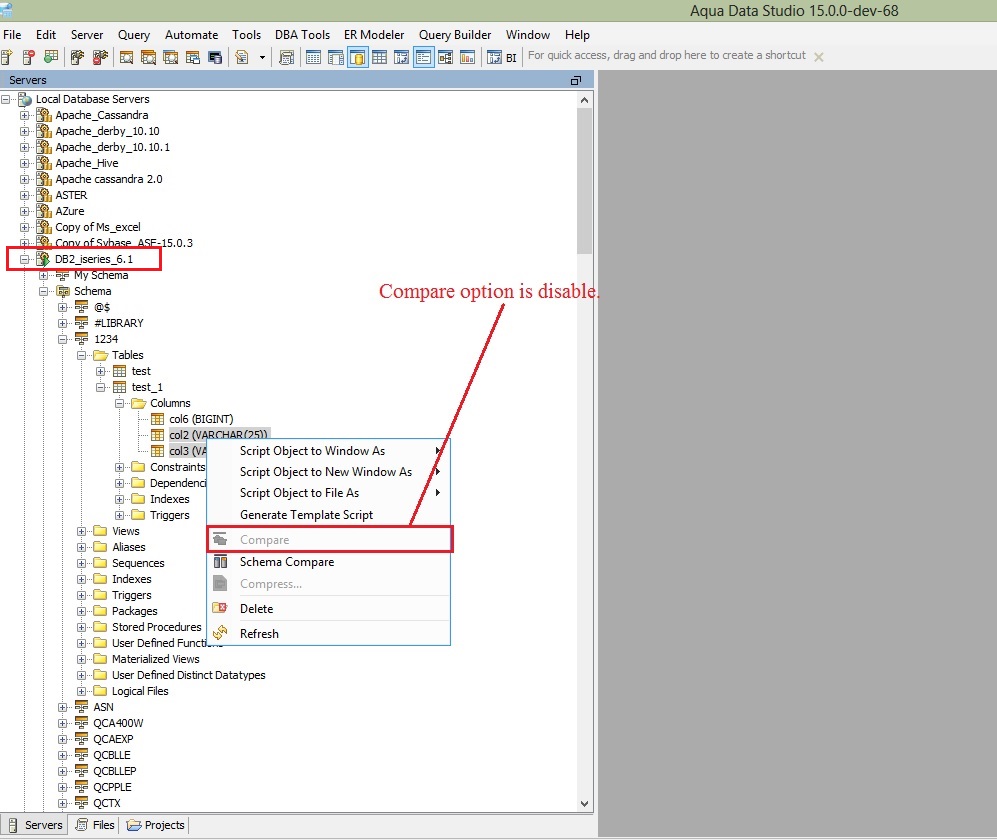
Task: Switch to the Files tab
Action: 95,825
